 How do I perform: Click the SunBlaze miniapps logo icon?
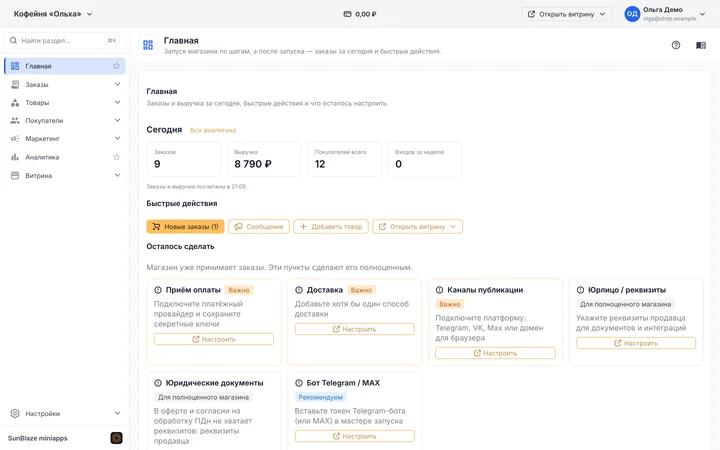[x=117, y=438]
